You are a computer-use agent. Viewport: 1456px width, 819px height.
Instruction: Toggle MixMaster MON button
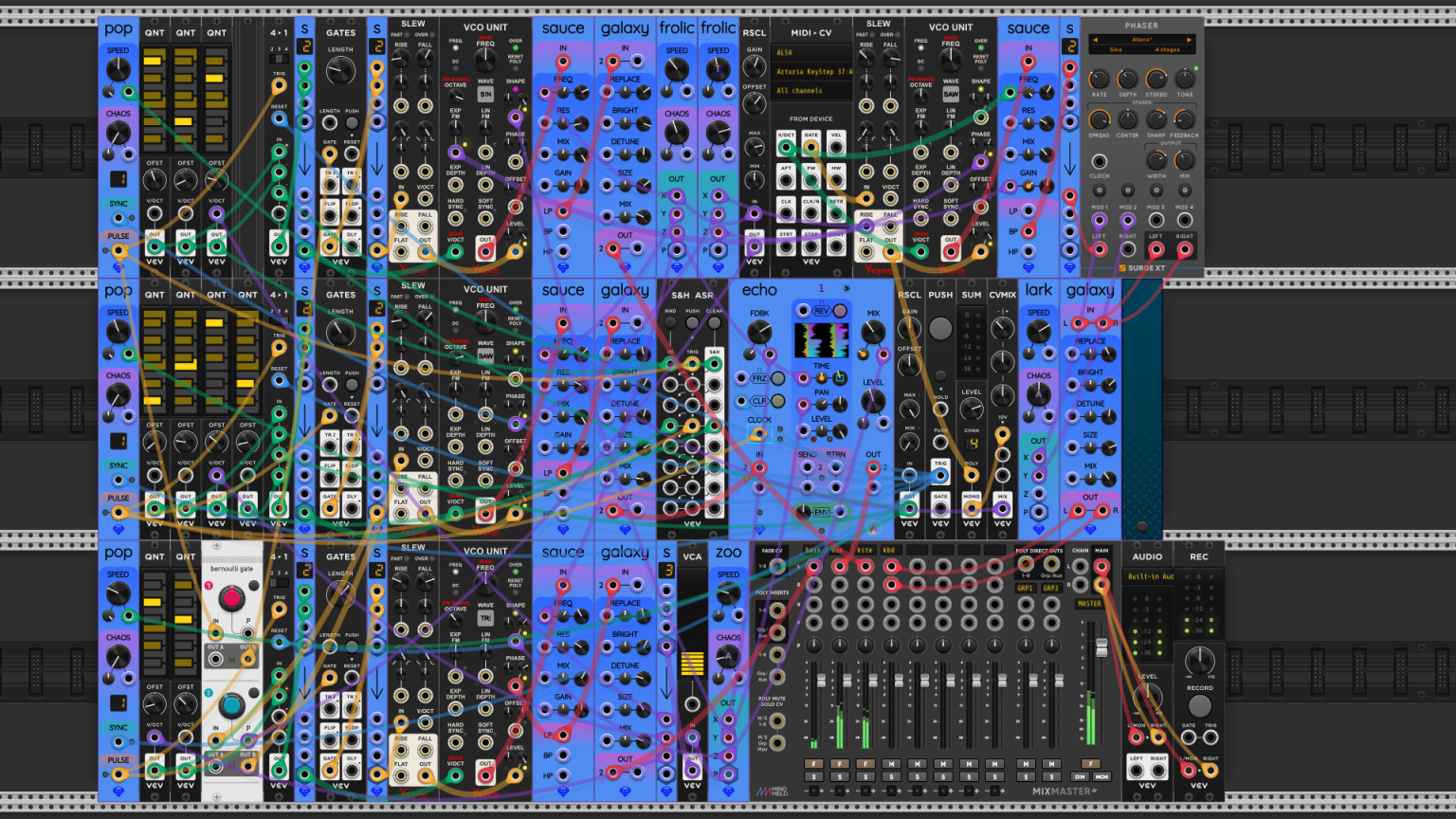(1101, 776)
